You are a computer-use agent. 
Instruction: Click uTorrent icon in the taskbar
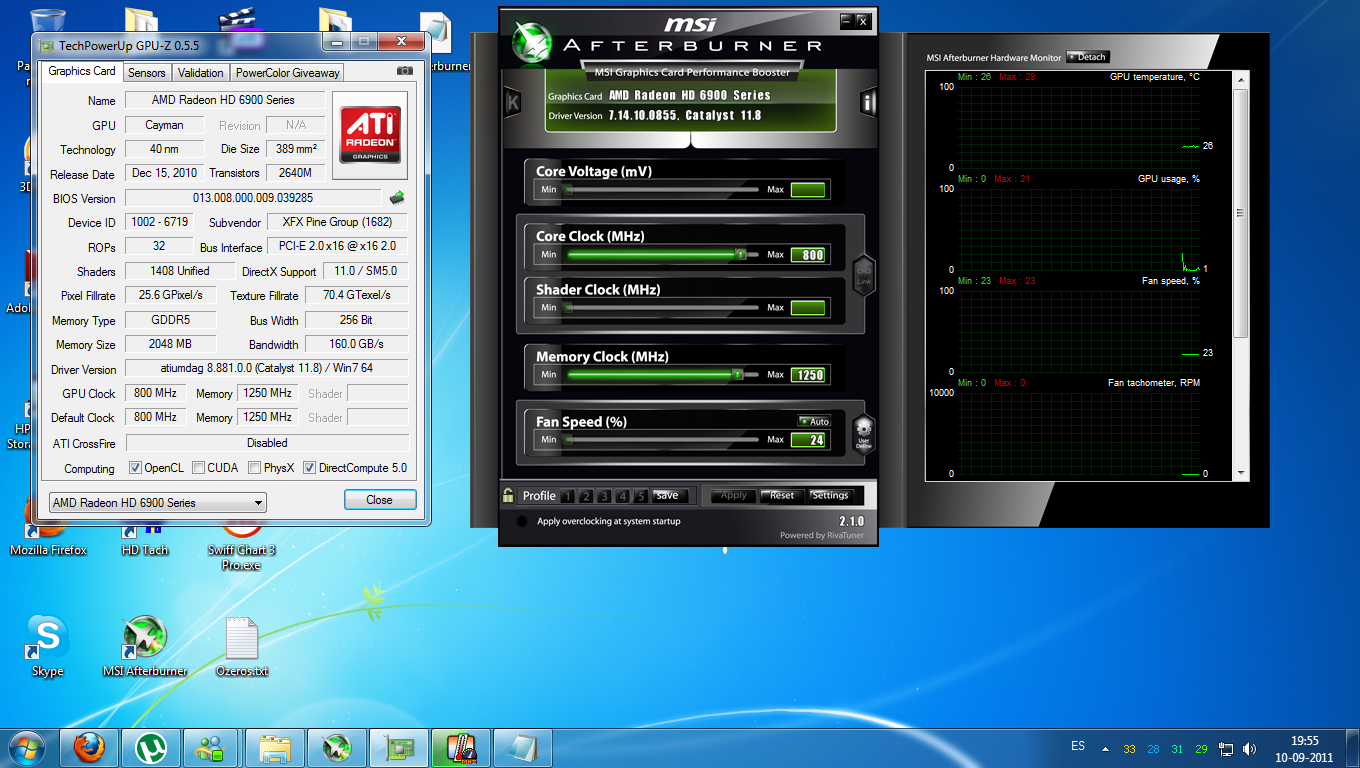[151, 747]
